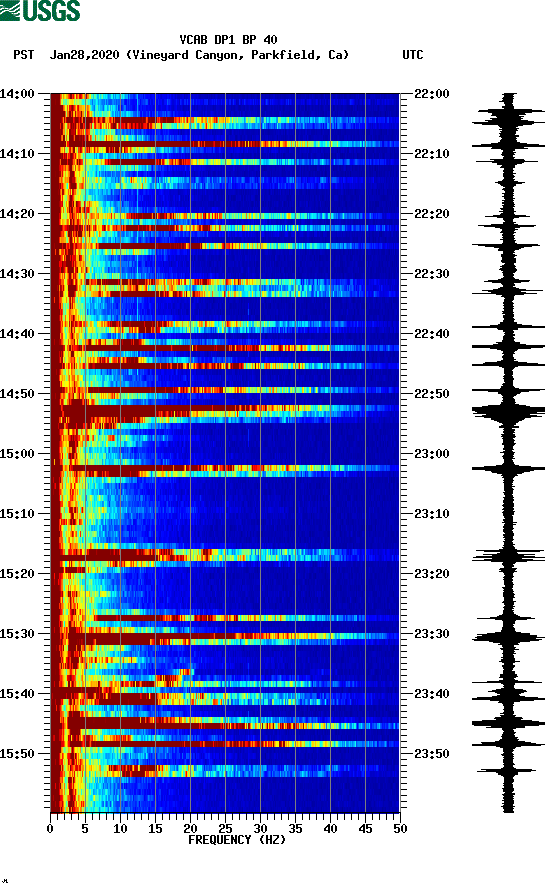
Task: Click the 15:20 PST time label
Action: tap(17, 574)
